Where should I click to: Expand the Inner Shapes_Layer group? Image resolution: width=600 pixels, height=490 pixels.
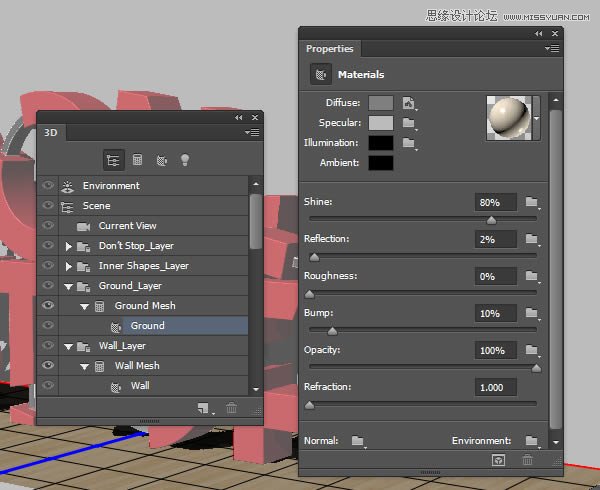68,266
